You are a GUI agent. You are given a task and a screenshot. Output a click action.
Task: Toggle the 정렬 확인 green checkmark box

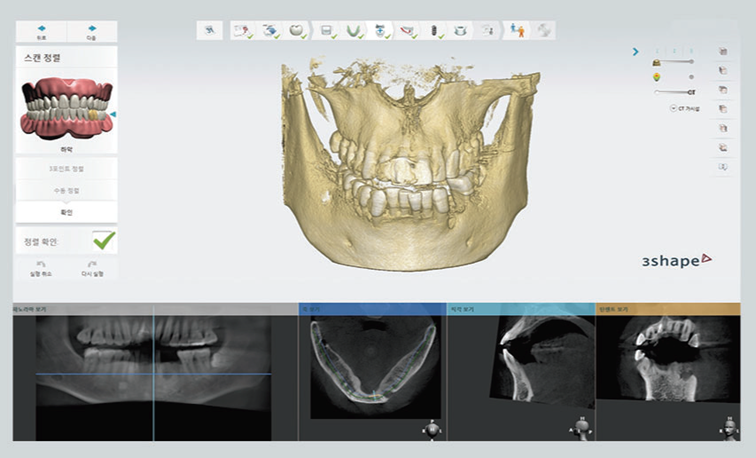point(104,241)
